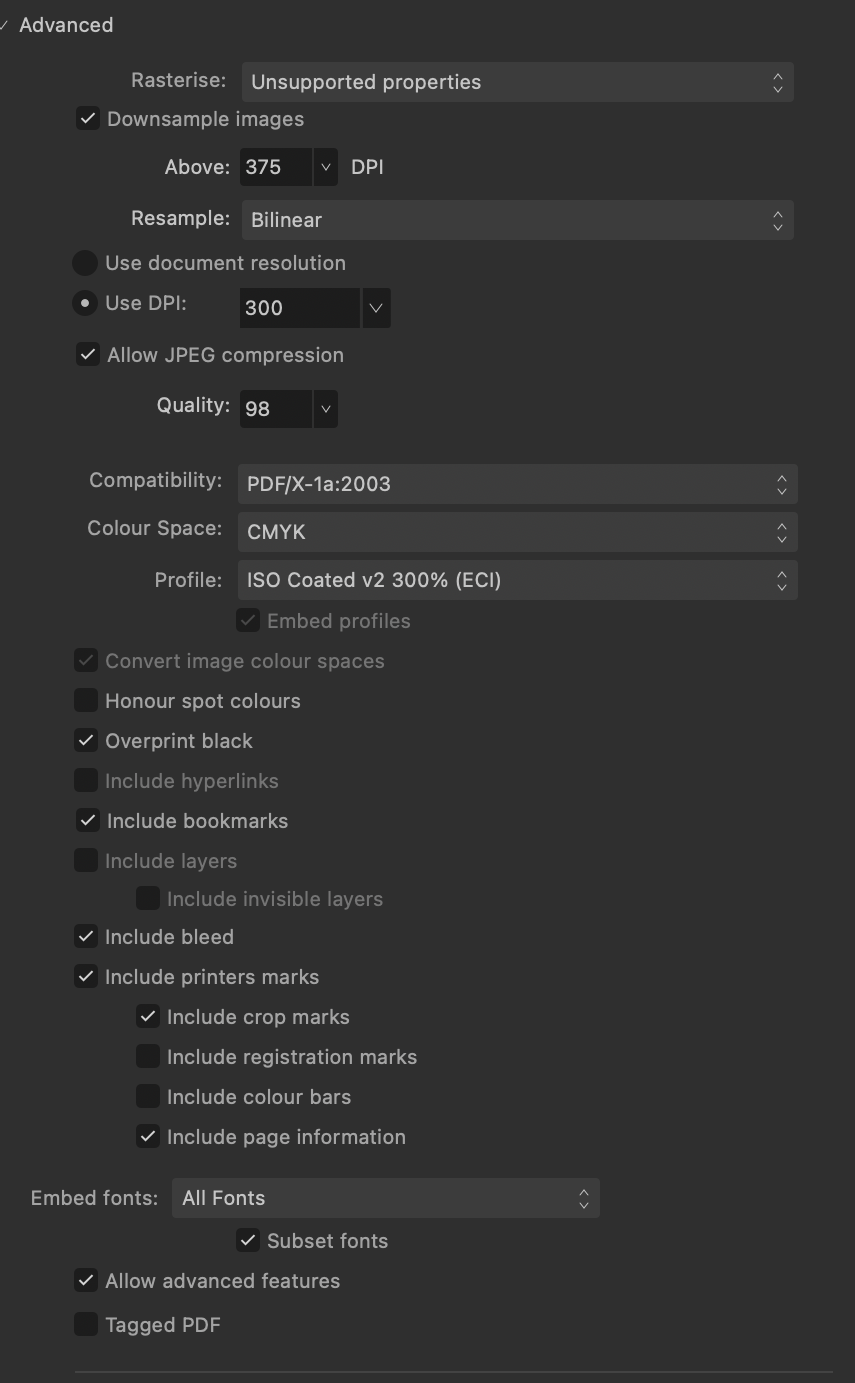The image size is (855, 1383).
Task: Open the Embed fonts All Fonts dropdown
Action: 386,1198
